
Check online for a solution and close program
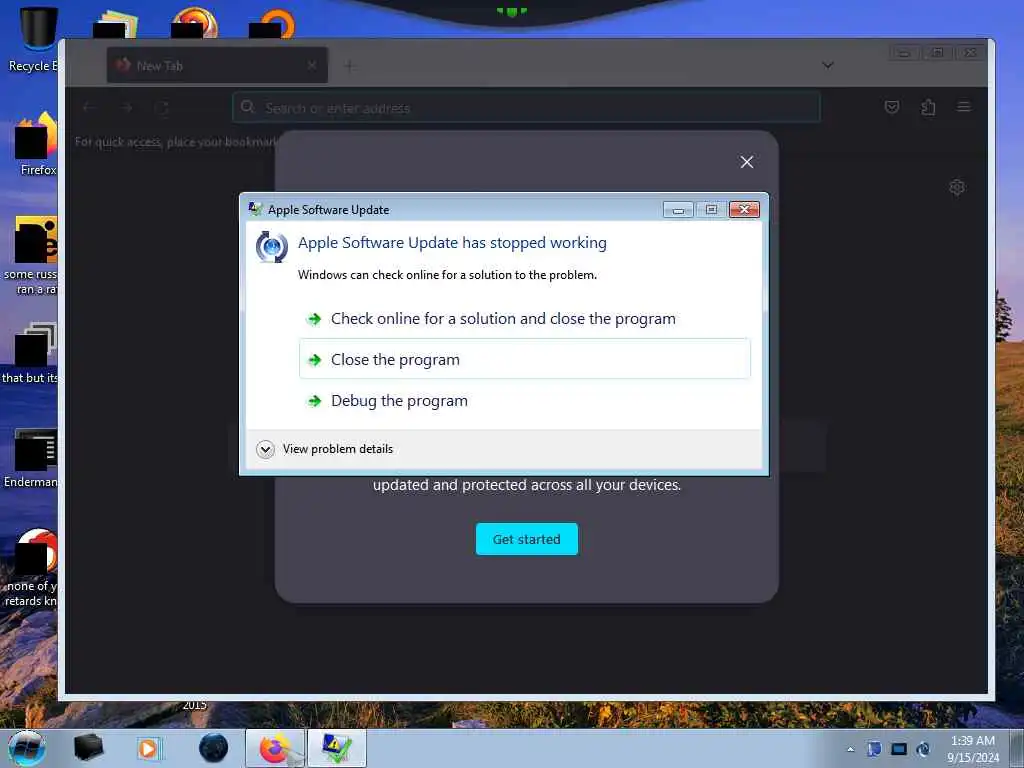524,319
